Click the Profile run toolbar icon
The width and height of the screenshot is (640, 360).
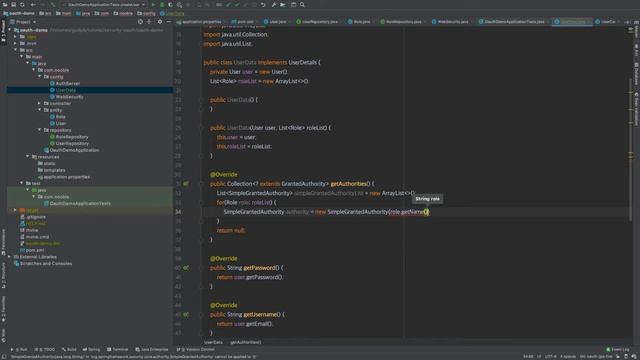click(179, 4)
